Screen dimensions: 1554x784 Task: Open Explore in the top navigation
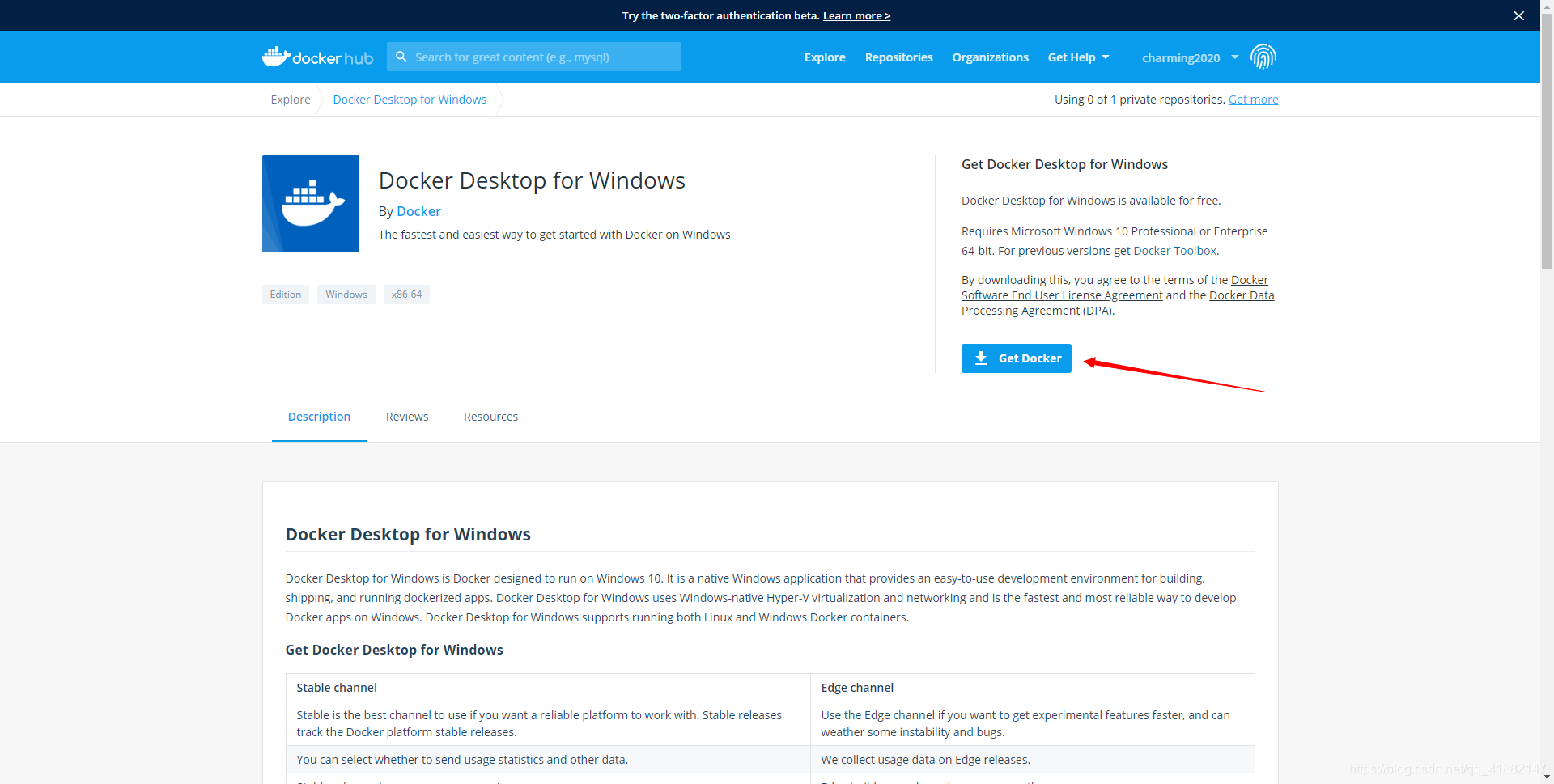click(825, 57)
